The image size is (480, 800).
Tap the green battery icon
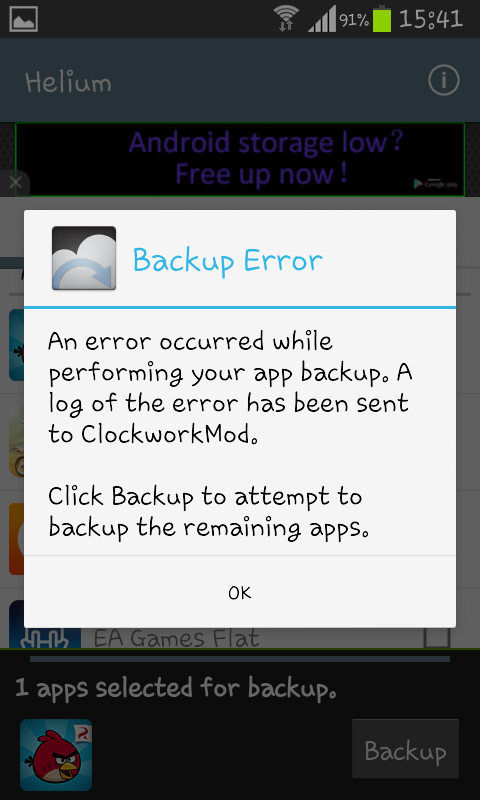pos(382,19)
